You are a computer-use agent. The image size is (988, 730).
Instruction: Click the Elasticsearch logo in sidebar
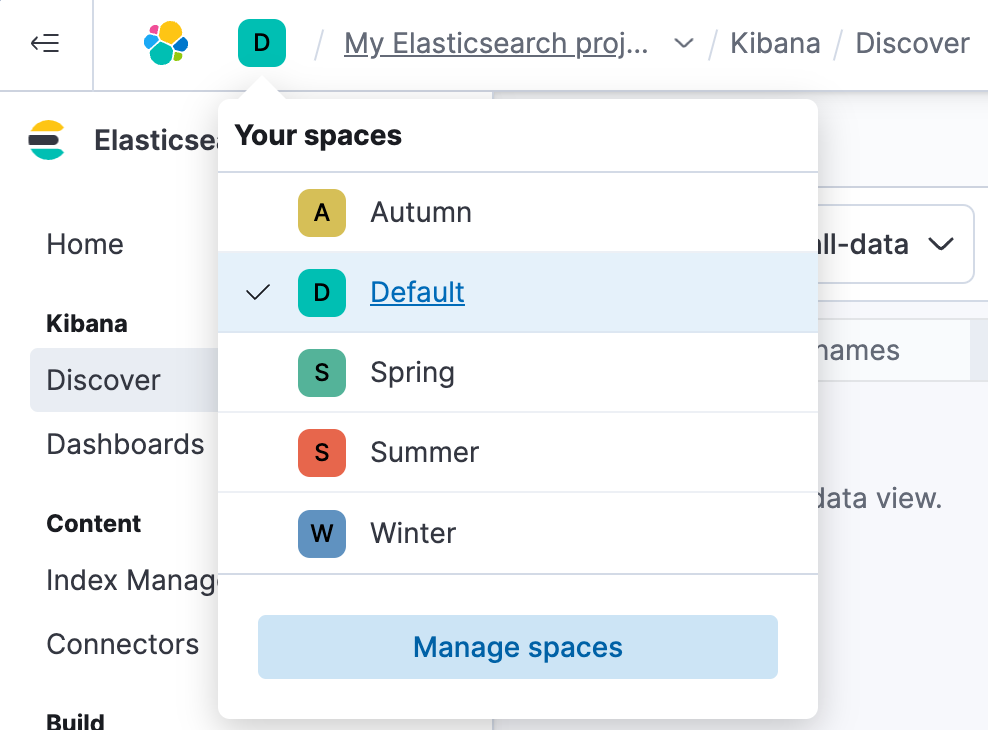click(x=47, y=140)
